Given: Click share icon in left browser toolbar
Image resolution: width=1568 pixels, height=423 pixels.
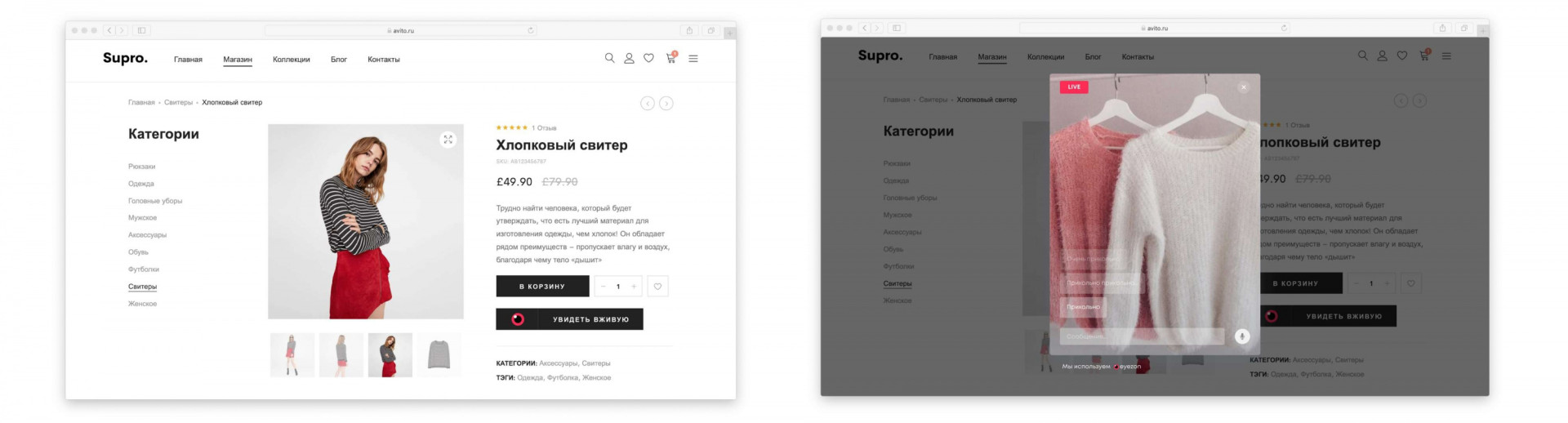Looking at the screenshot, I should pos(689,30).
